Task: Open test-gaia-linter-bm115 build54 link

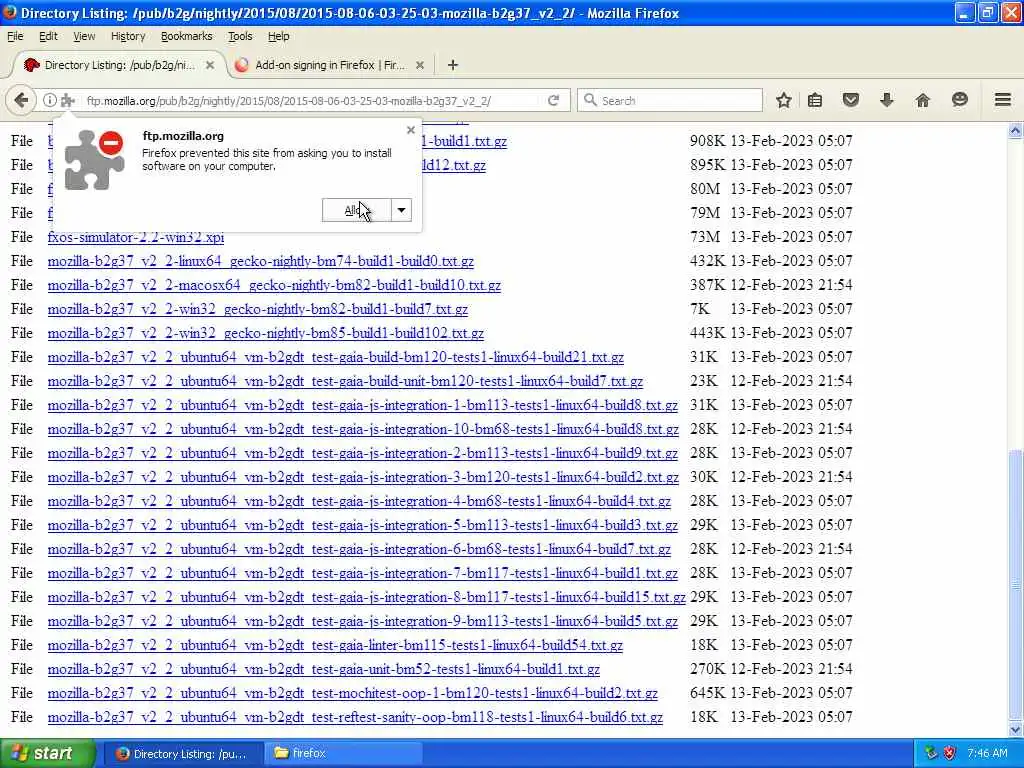Action: click(x=336, y=645)
